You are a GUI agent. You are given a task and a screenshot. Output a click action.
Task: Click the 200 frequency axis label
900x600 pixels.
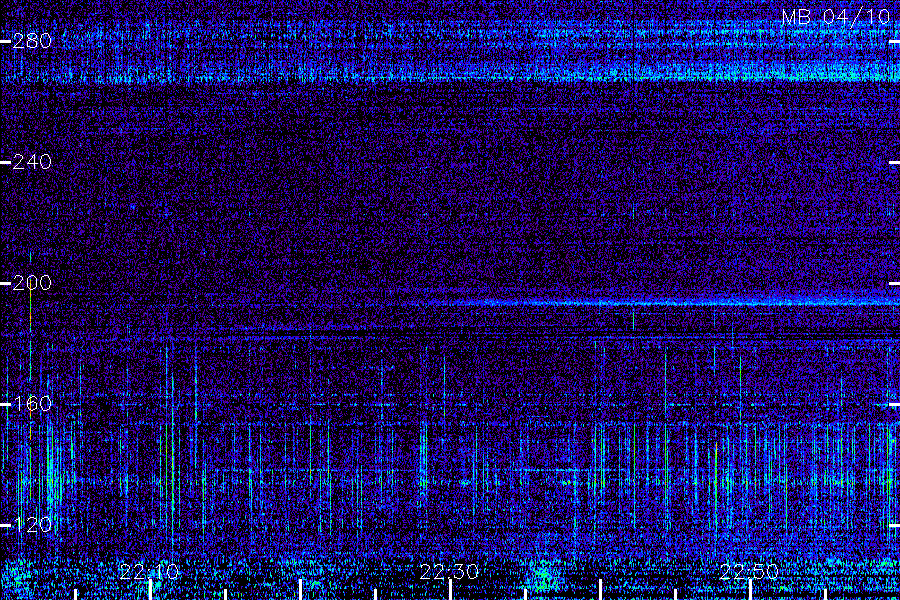(x=32, y=282)
